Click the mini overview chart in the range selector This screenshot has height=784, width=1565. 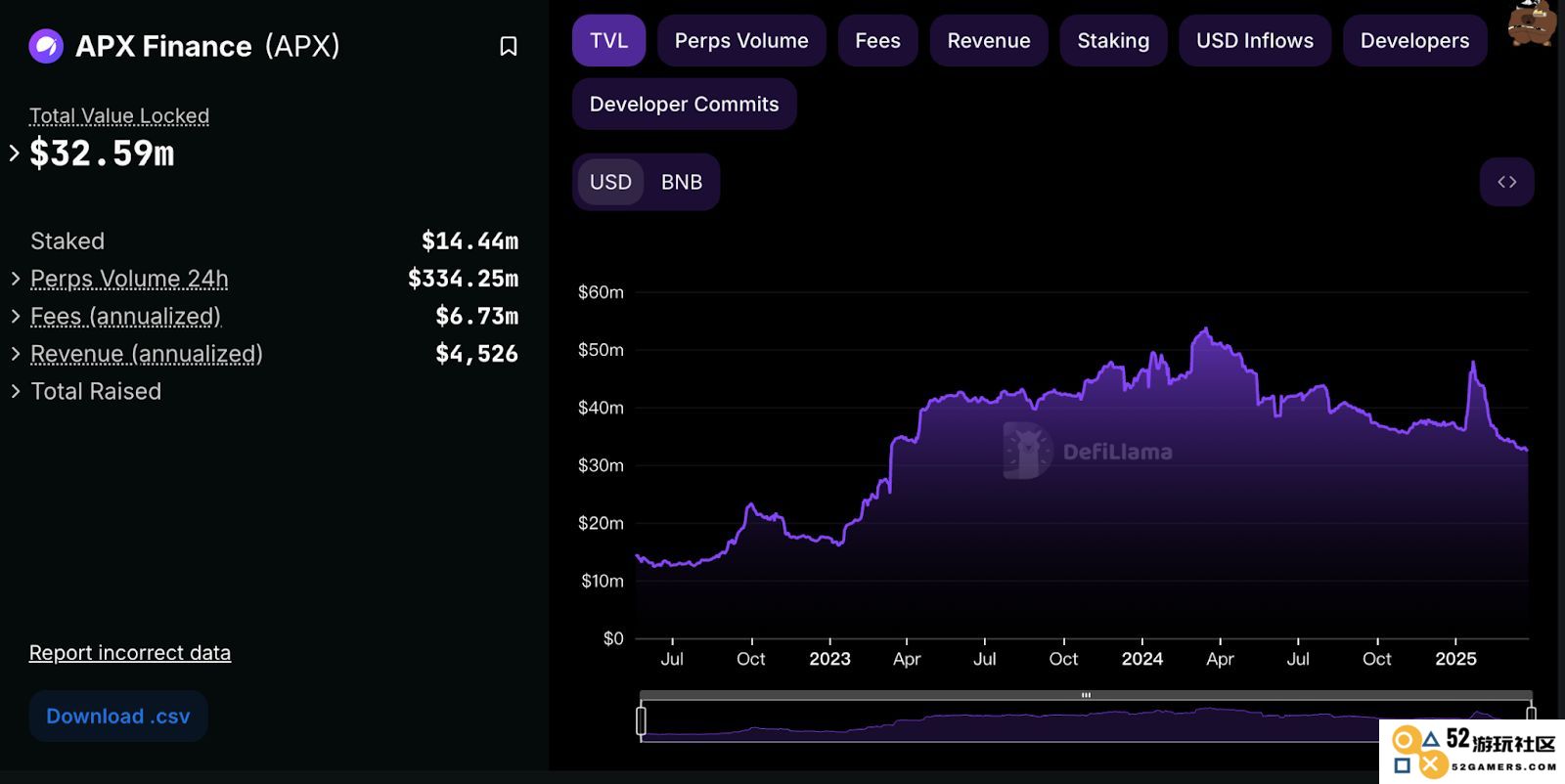pos(1086,723)
